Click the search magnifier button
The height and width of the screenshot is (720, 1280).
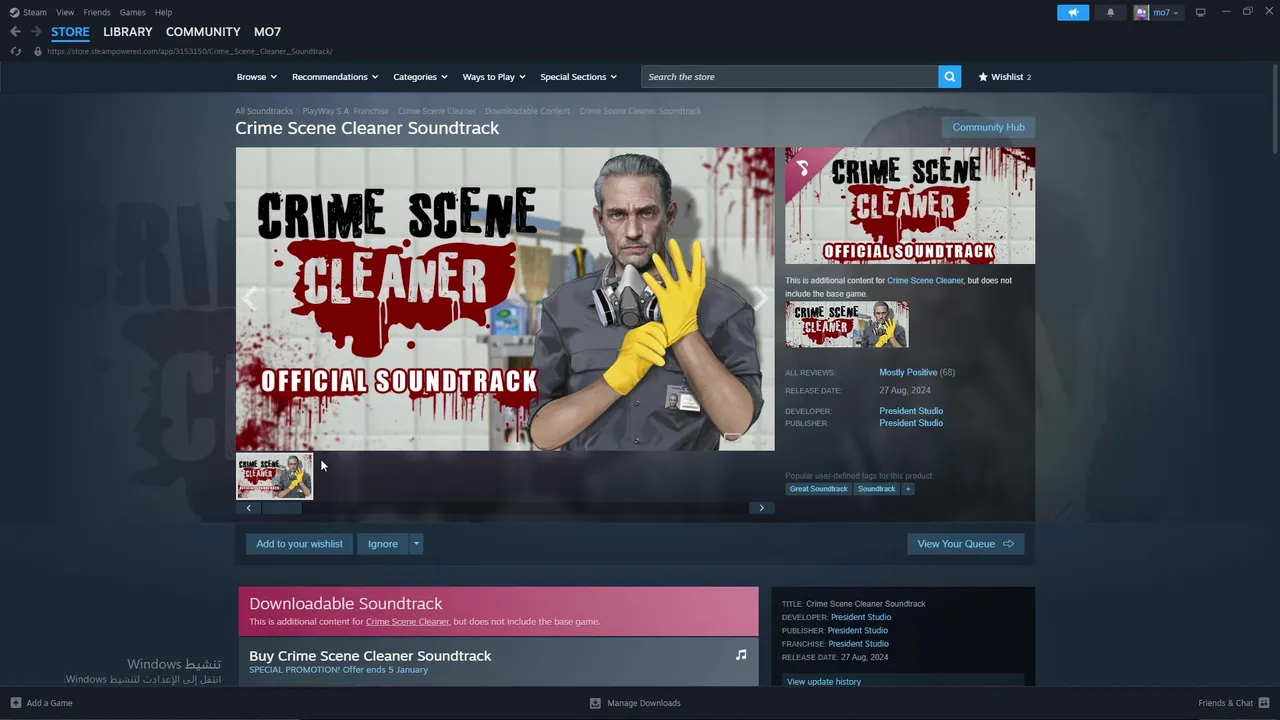click(949, 77)
